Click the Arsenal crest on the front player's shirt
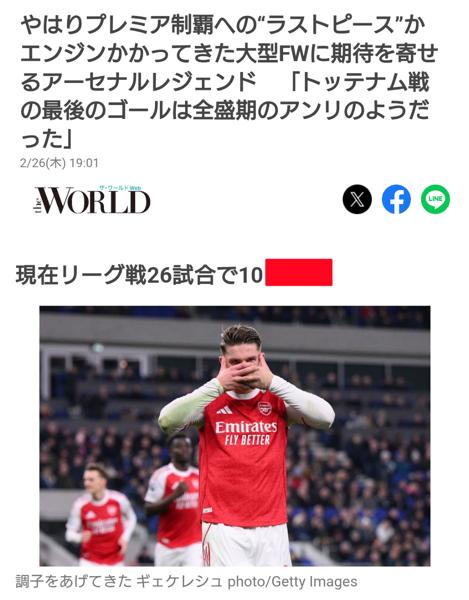The width and height of the screenshot is (469, 600). pyautogui.click(x=264, y=408)
